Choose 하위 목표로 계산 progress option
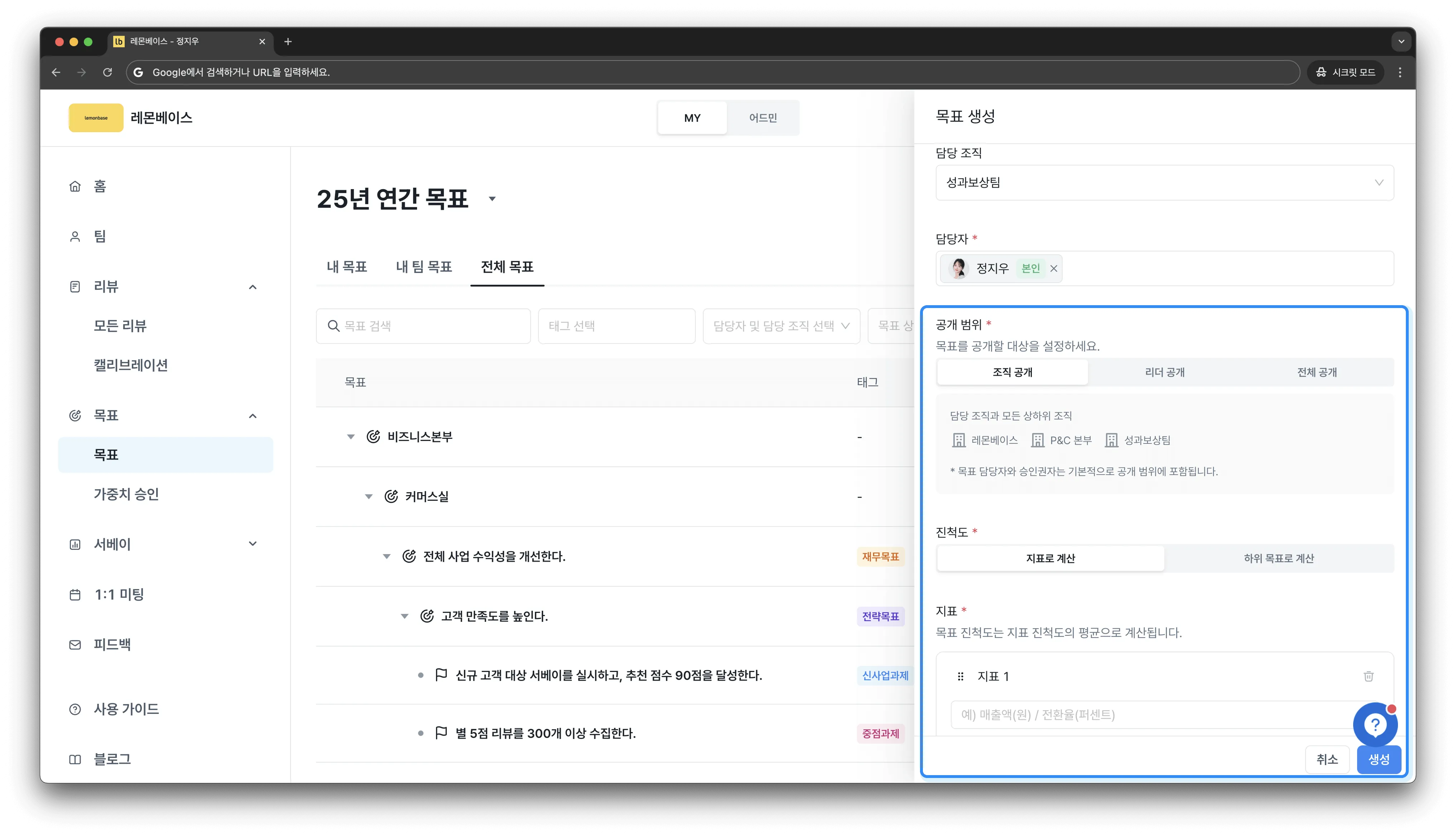Viewport: 1456px width, 836px height. click(1279, 558)
